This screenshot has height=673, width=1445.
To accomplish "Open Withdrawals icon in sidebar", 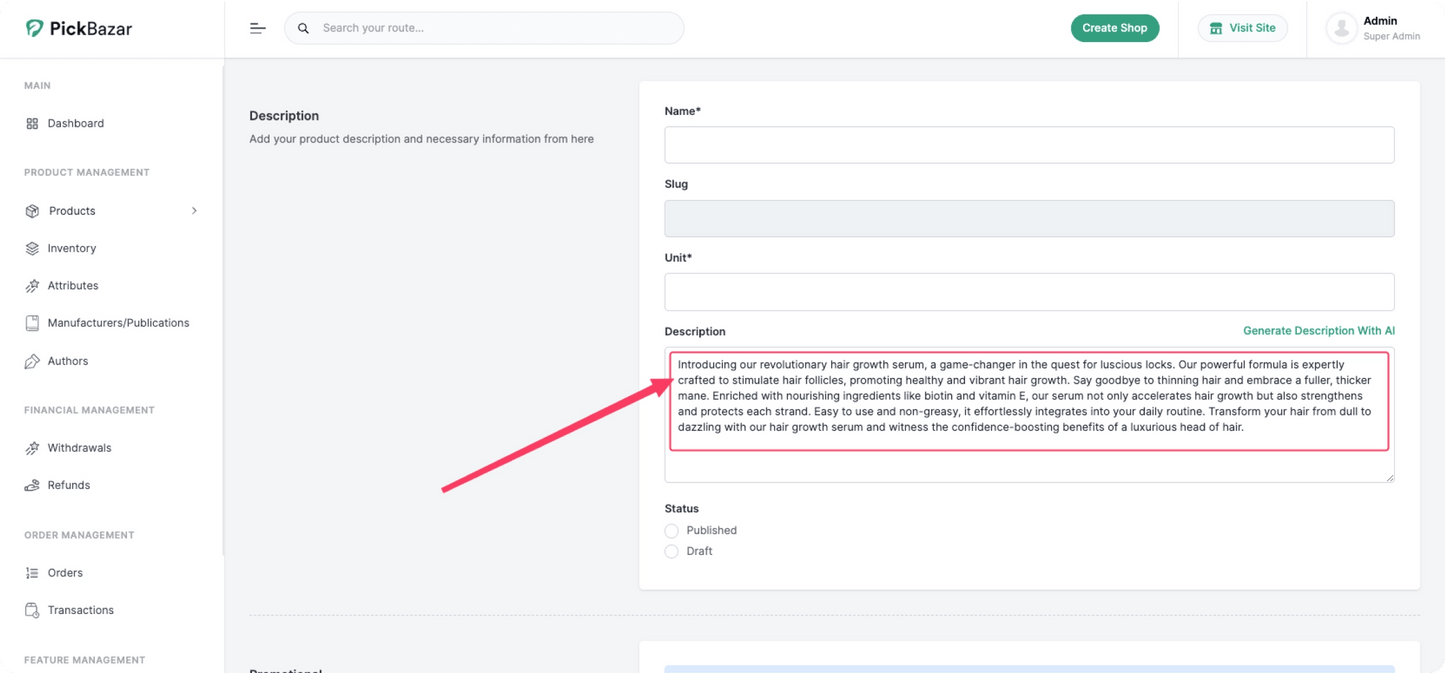I will tap(32, 448).
